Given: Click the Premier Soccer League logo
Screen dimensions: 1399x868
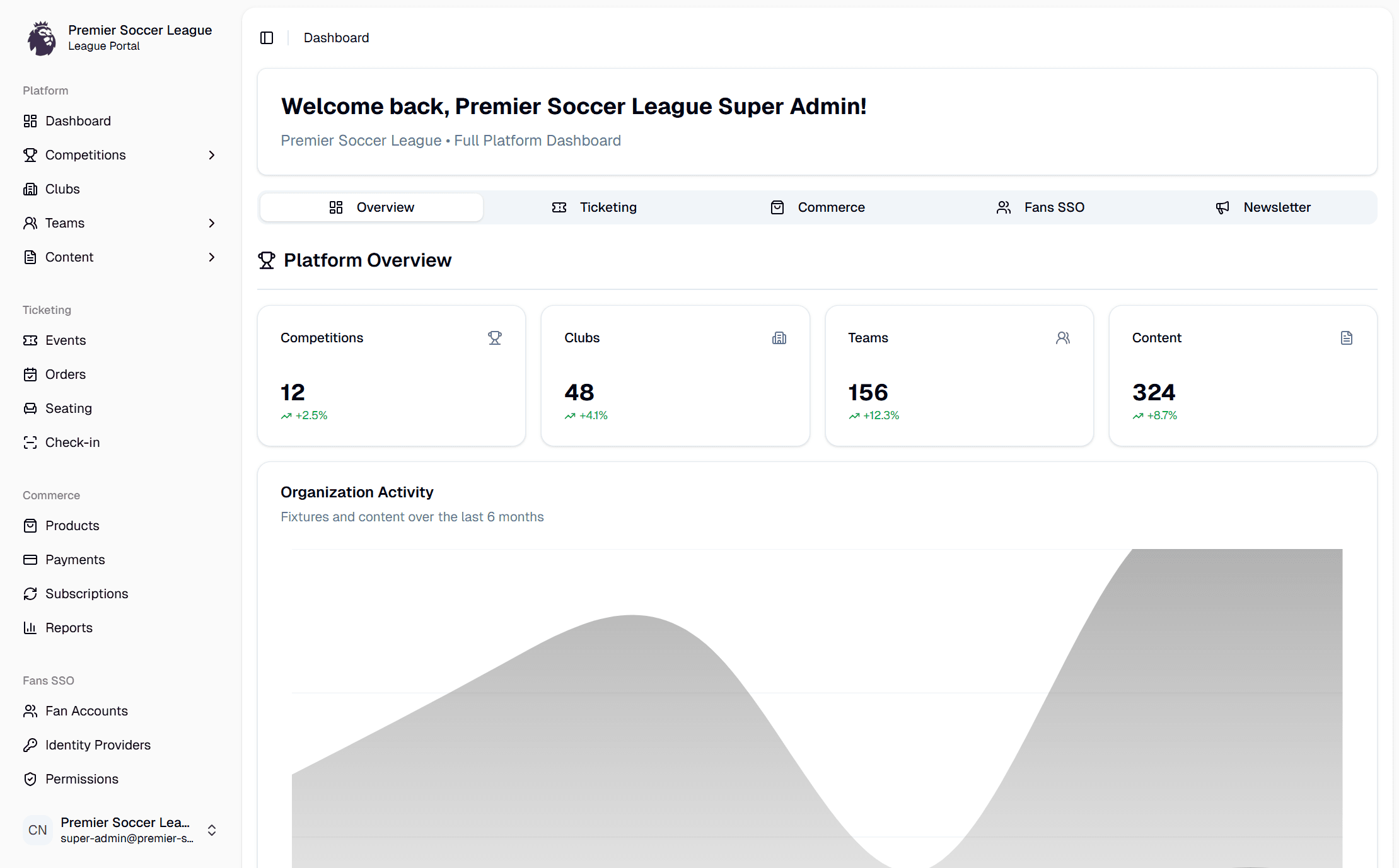Looking at the screenshot, I should click(40, 37).
